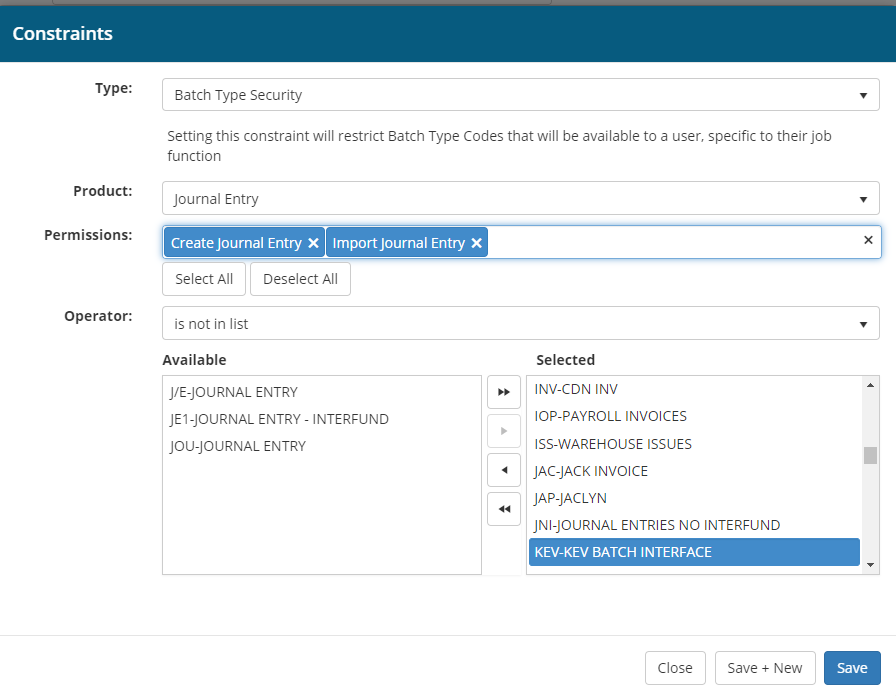Select J/E-JOURNAL ENTRY in Available list
Screen dimensions: 896x696
(x=234, y=392)
